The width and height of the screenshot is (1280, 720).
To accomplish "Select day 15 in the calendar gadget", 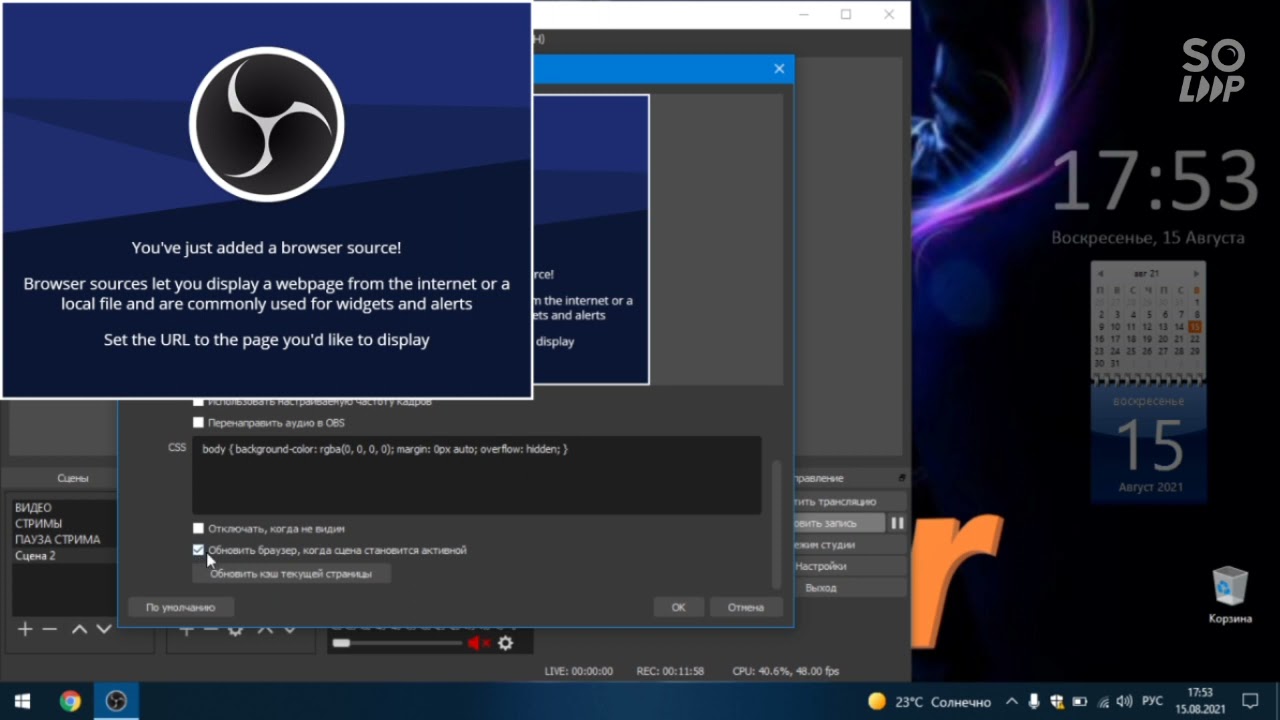I will tap(1195, 327).
